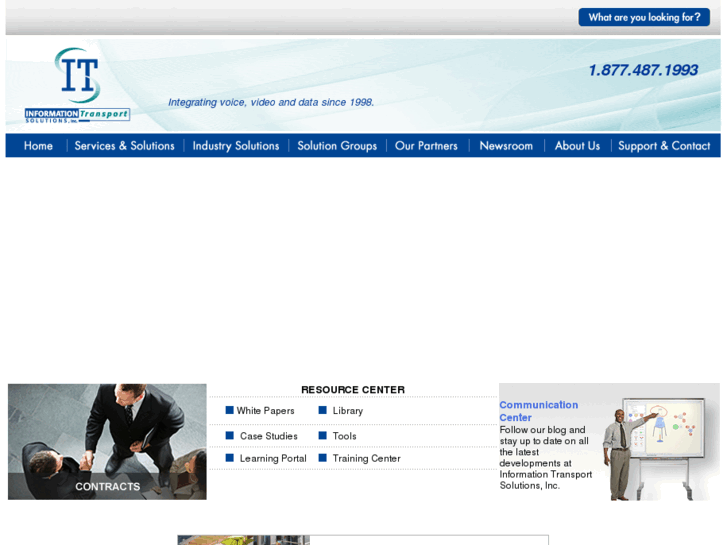Visit the Case Studies link

pyautogui.click(x=268, y=436)
